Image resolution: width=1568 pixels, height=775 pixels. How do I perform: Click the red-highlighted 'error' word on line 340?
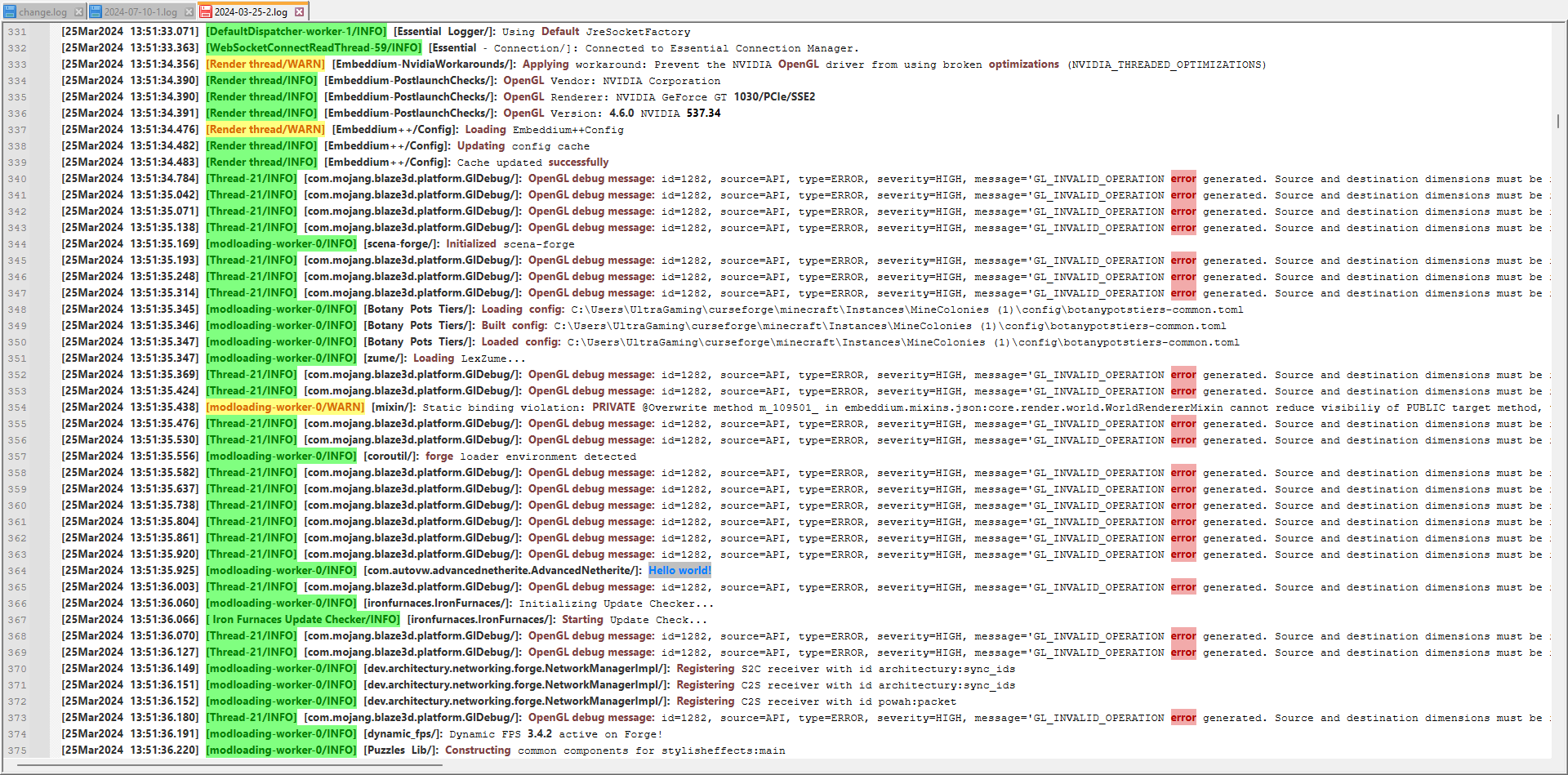pos(1183,179)
